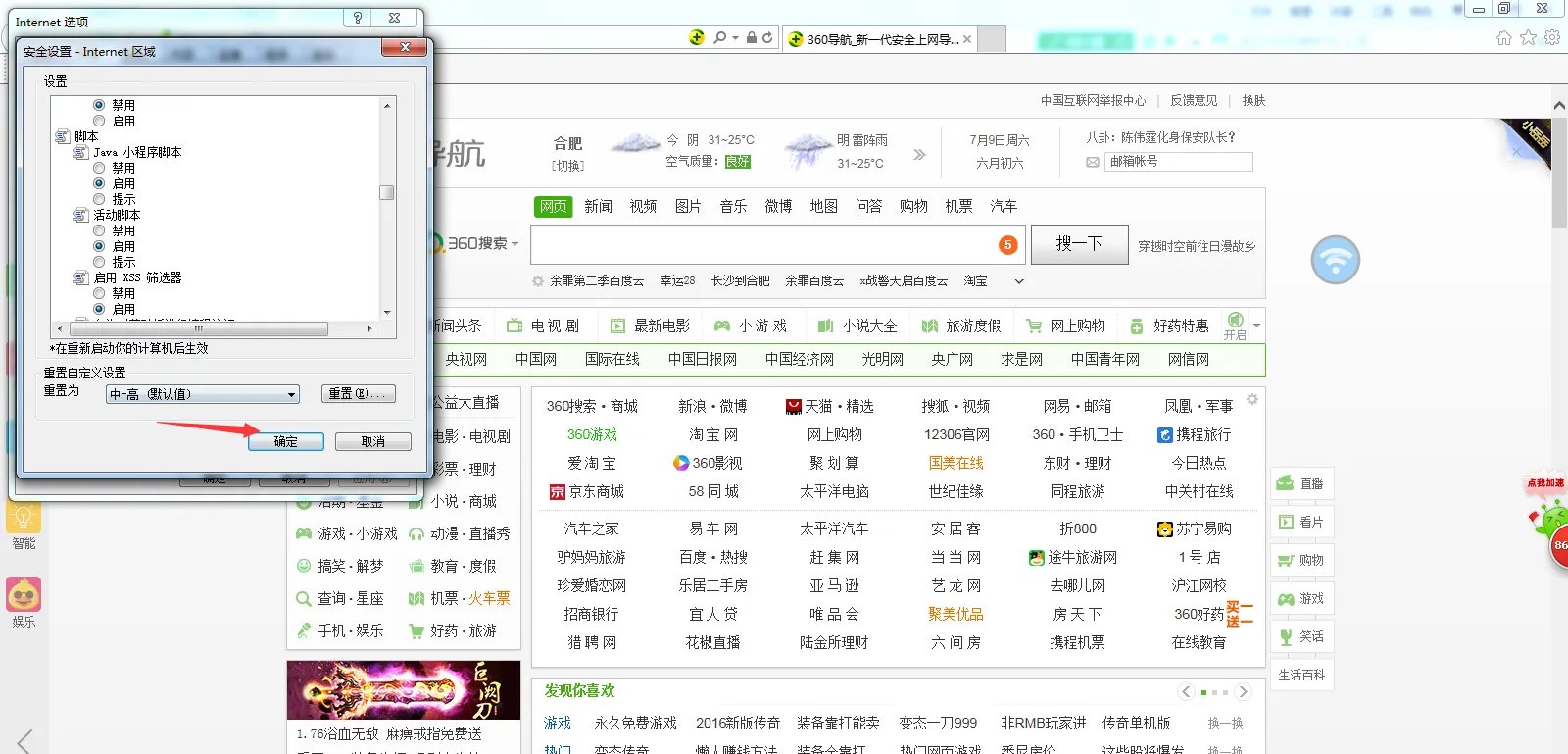Viewport: 1568px width, 754px height.
Task: Click the 换肤 link
Action: pos(1253,100)
